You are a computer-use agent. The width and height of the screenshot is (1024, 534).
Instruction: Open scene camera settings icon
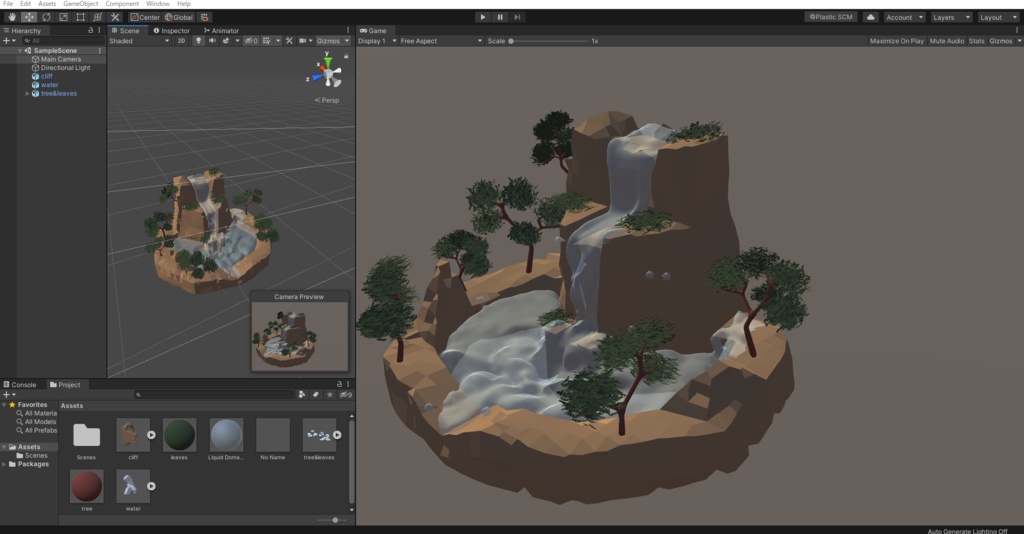(302, 40)
